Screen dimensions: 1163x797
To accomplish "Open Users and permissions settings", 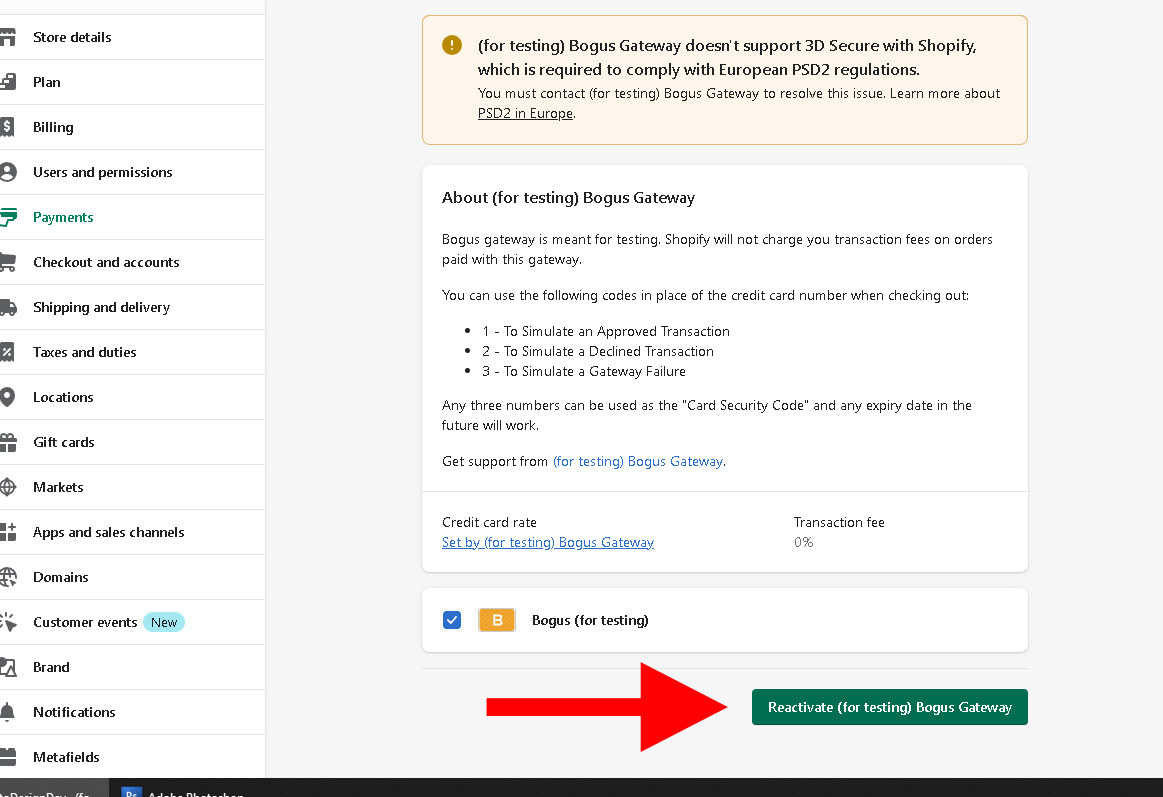I will 132,172.
